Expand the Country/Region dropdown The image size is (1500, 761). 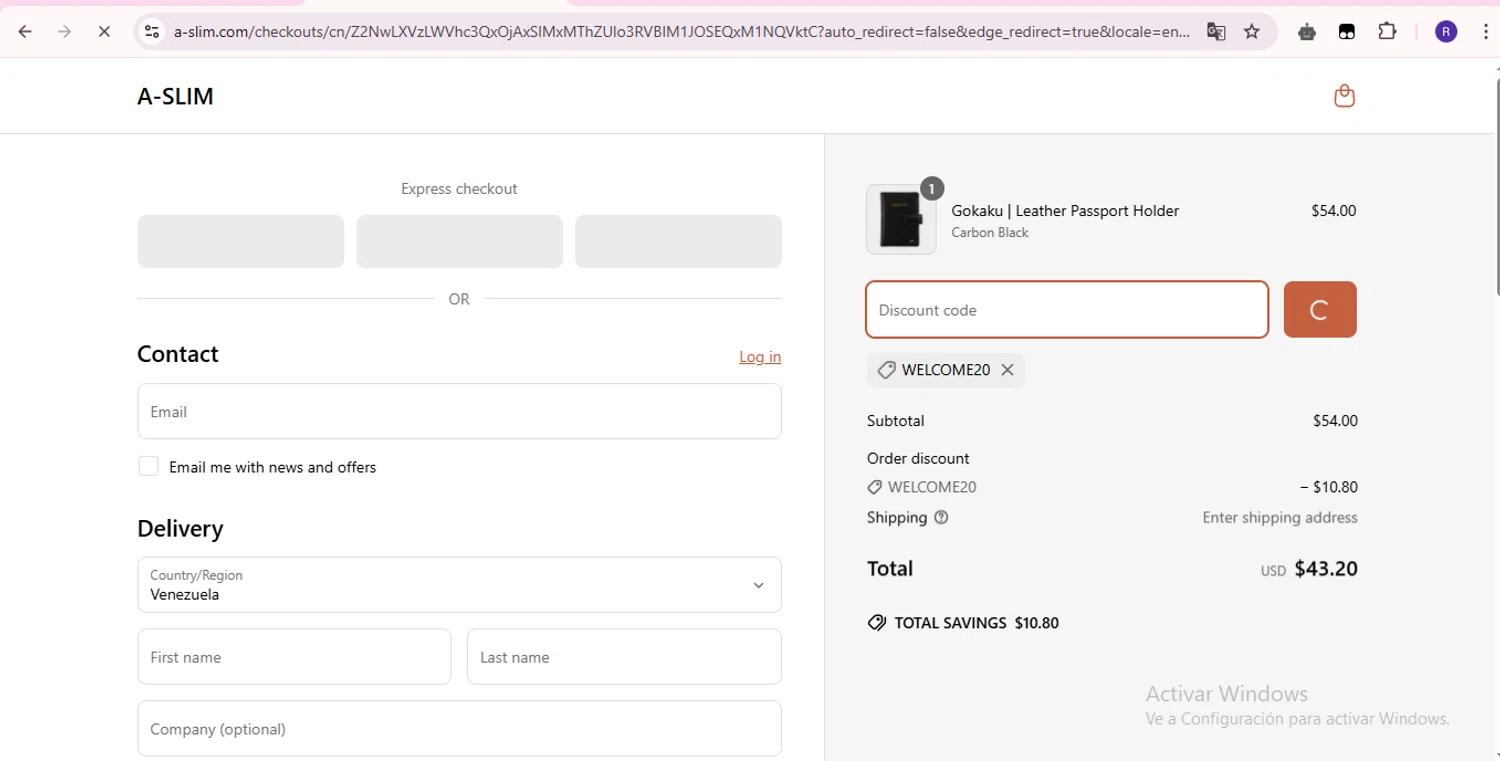459,585
